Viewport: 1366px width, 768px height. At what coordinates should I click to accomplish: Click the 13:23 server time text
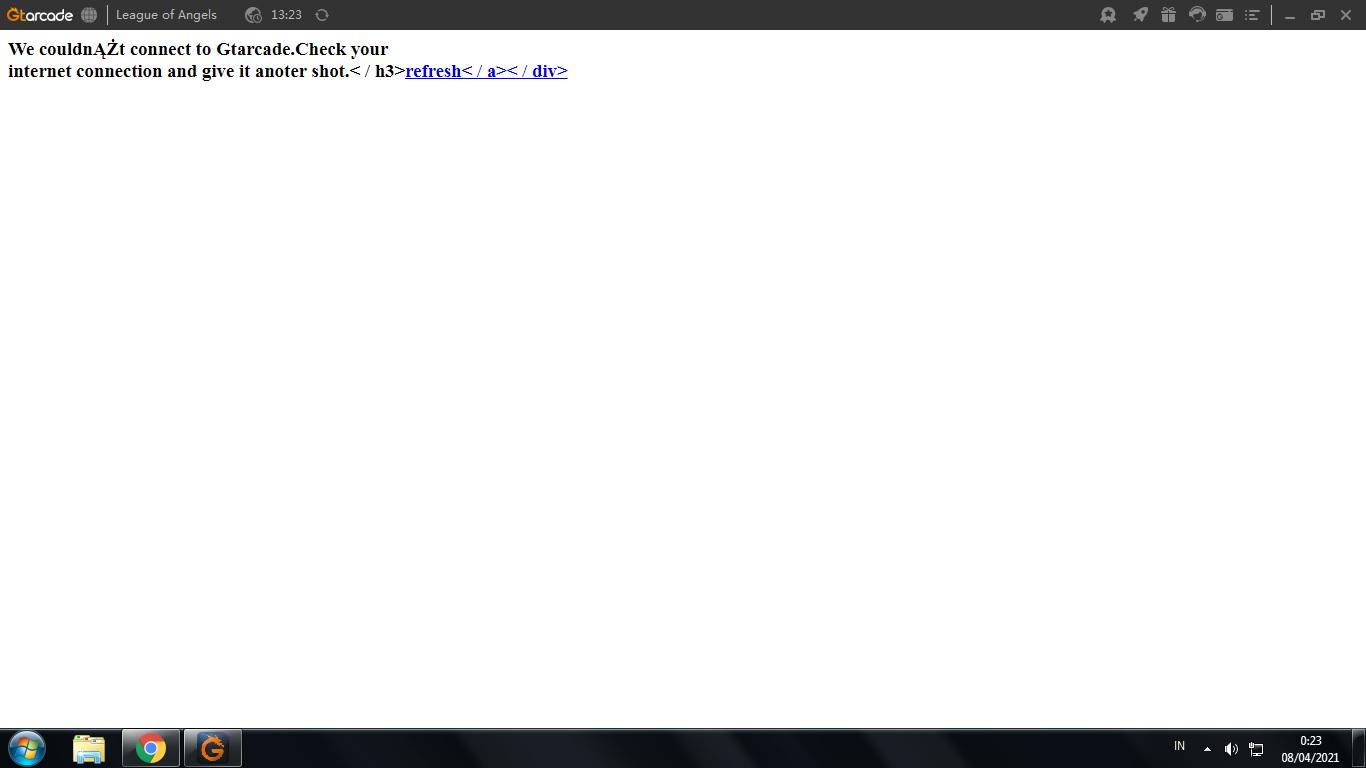coord(286,15)
